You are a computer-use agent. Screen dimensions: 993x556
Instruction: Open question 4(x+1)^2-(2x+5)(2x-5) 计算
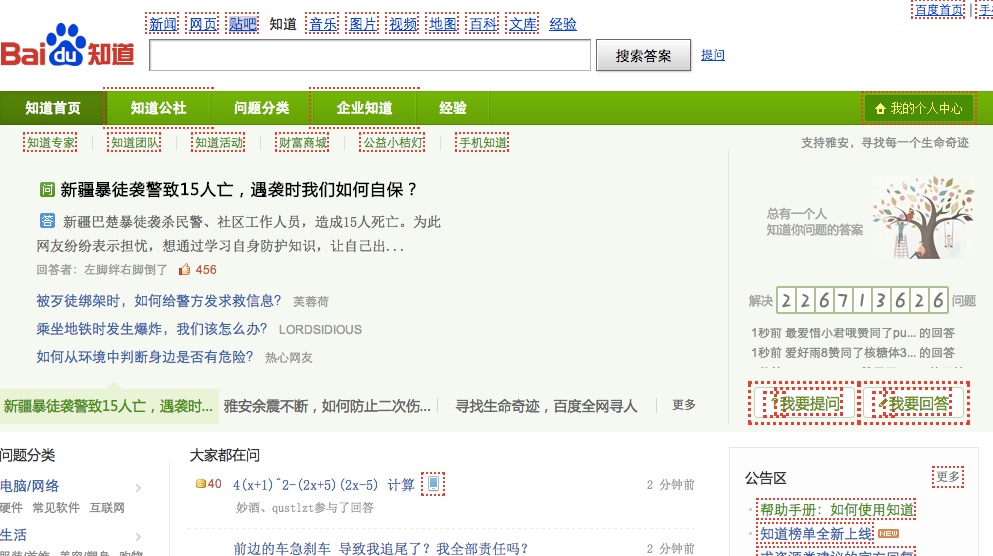(324, 485)
